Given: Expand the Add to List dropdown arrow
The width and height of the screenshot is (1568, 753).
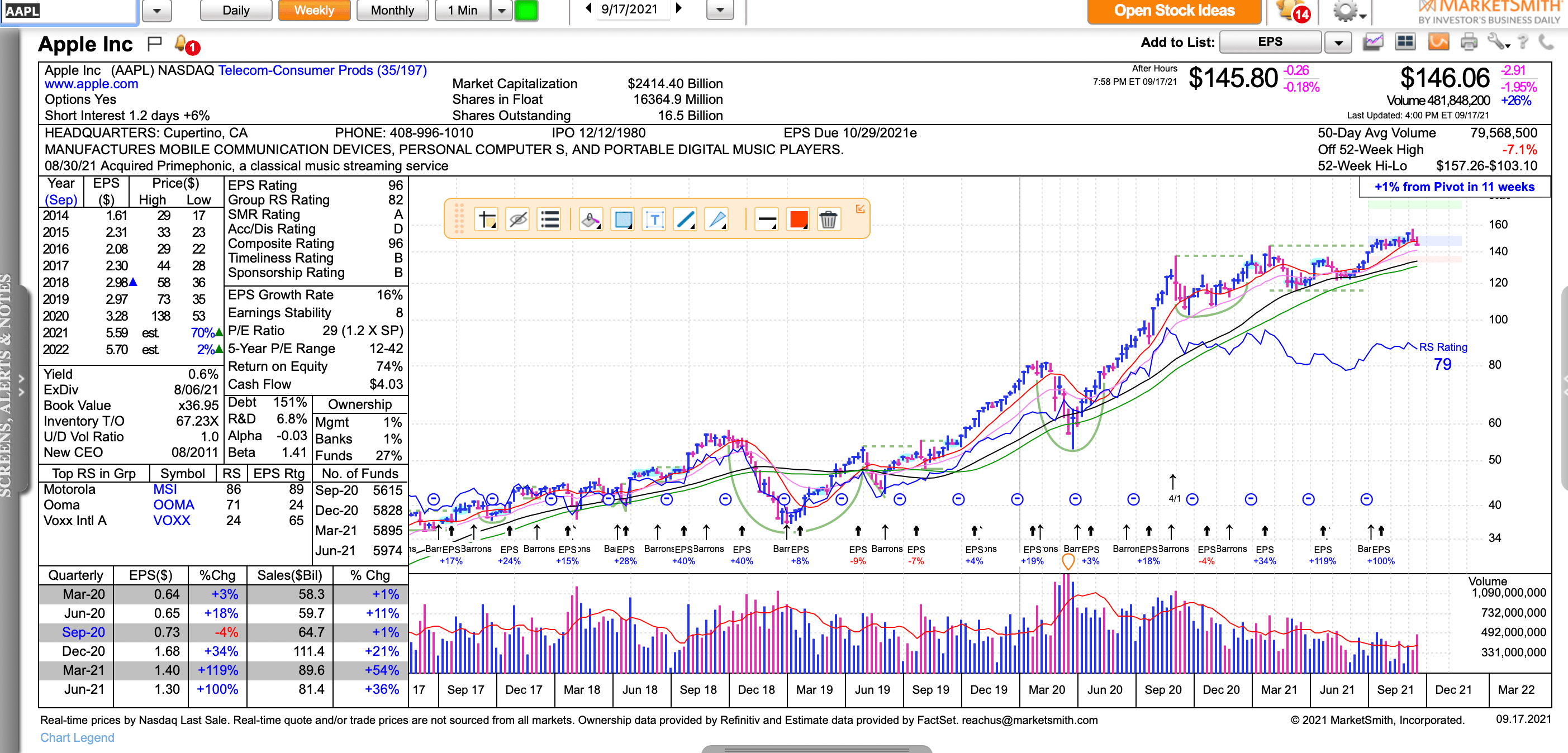Looking at the screenshot, I should point(1338,42).
